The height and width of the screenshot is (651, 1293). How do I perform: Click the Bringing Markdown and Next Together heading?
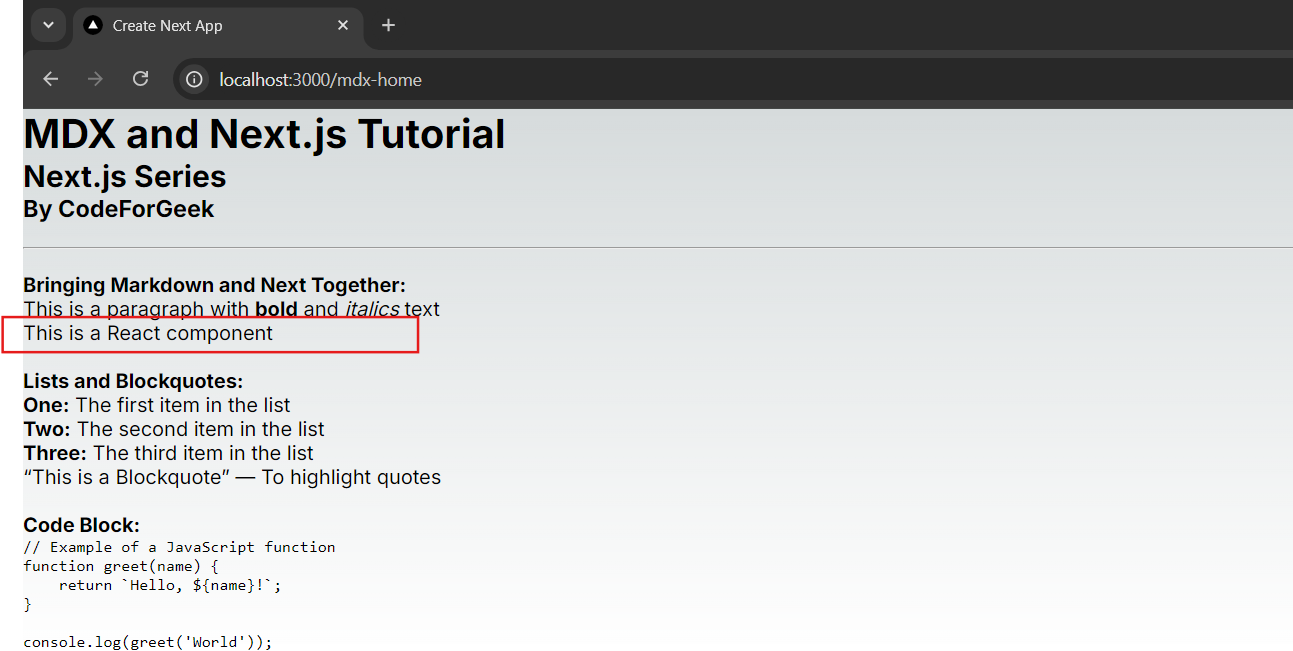[214, 285]
